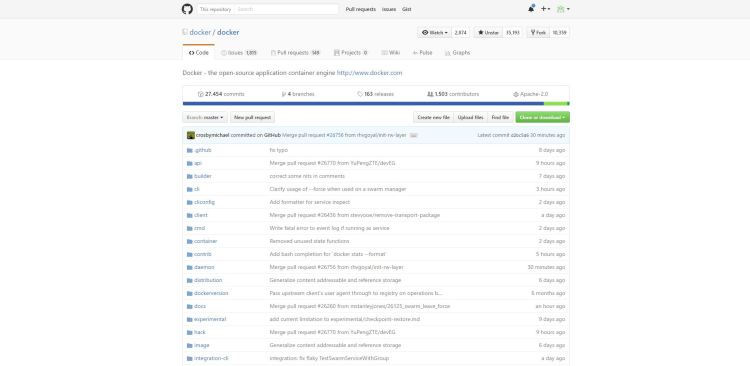
Task: Click the distribution folder icon
Action: [189, 280]
